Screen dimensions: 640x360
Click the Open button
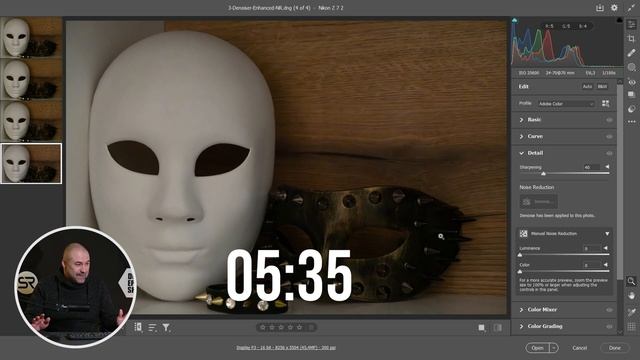[538, 348]
